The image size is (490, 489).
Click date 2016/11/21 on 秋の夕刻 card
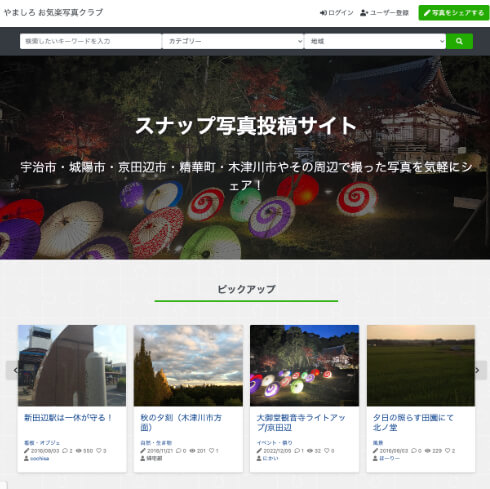click(160, 451)
